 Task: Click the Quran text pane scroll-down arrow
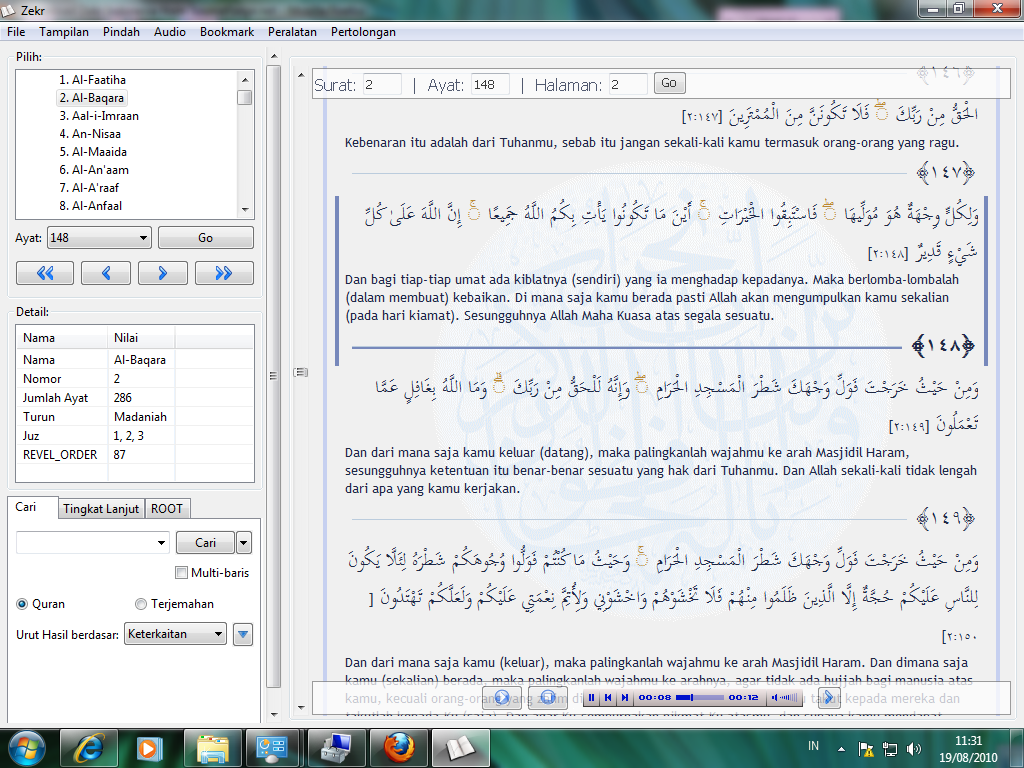301,707
